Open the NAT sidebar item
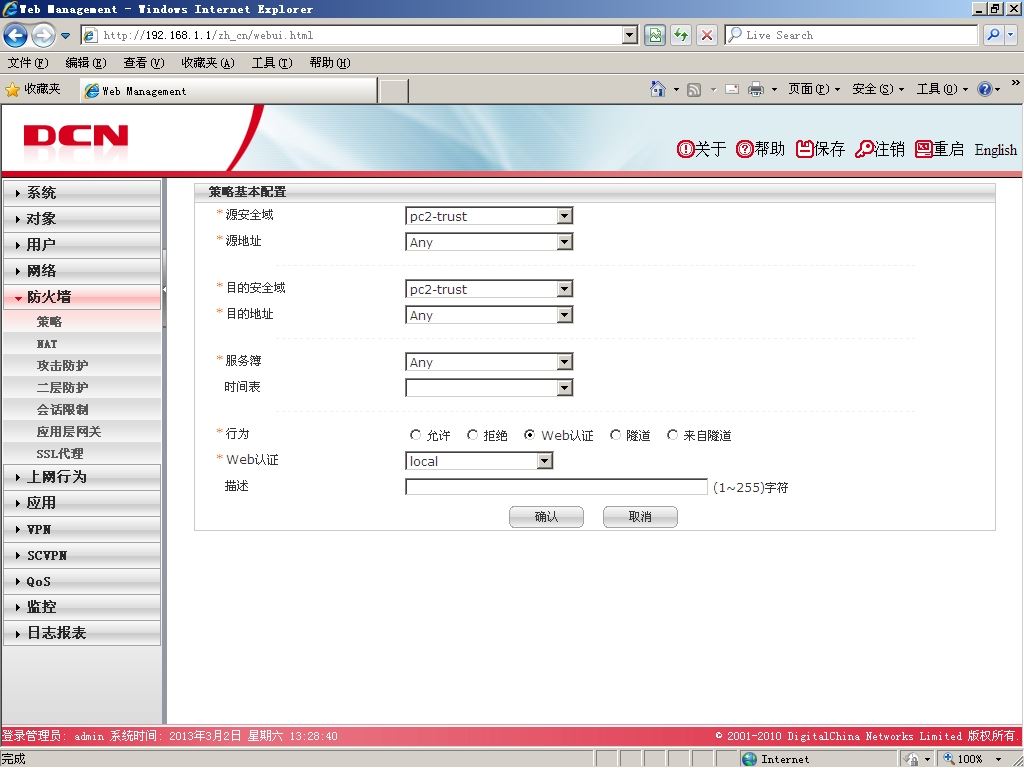The image size is (1024, 768). (x=82, y=344)
